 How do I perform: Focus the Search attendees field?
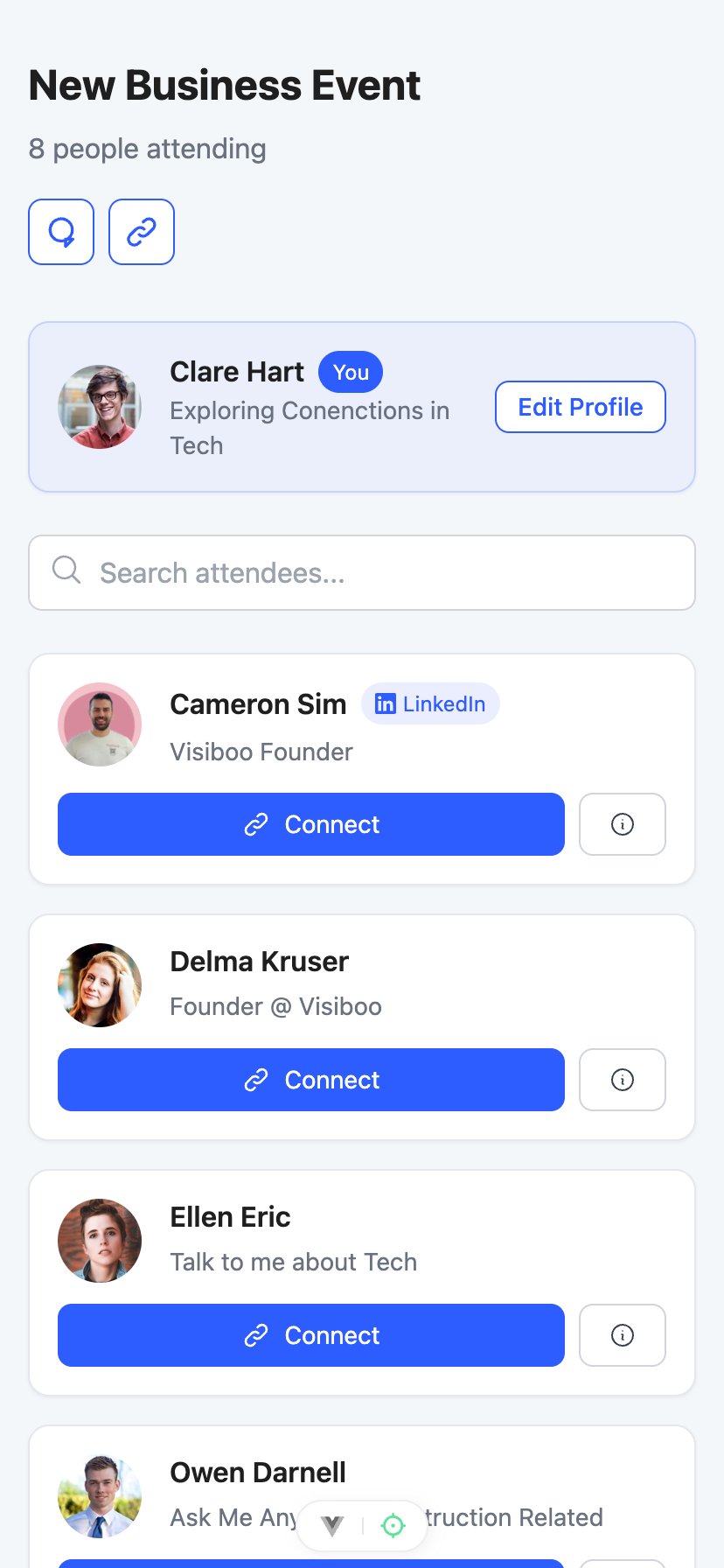(362, 572)
